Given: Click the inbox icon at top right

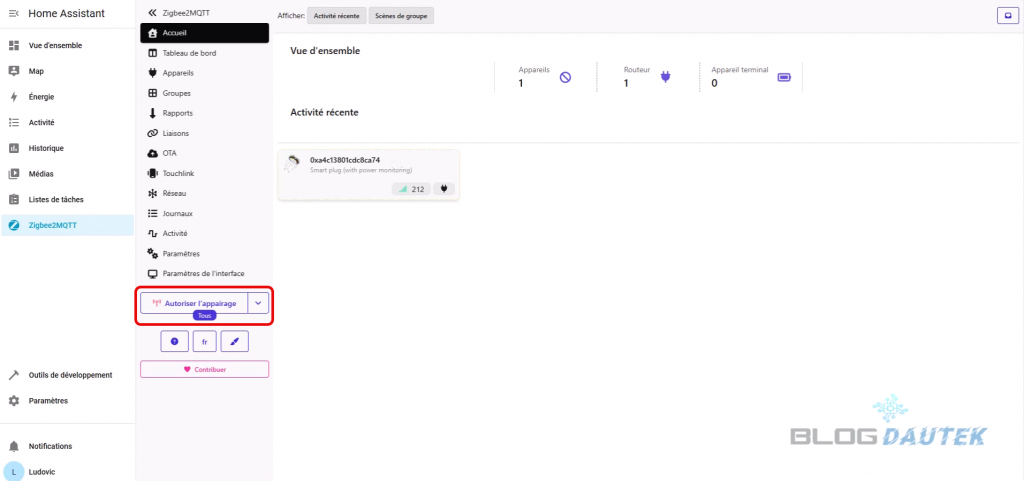Looking at the screenshot, I should coord(1003,16).
